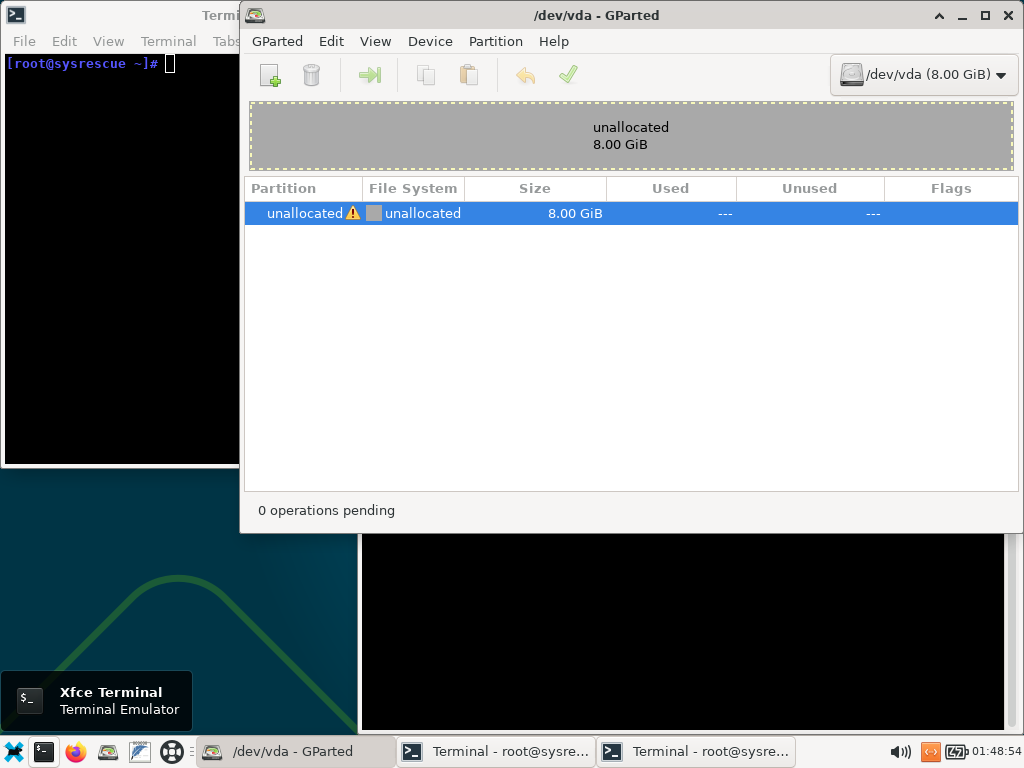Open the Device menu
Viewport: 1024px width, 768px height.
click(x=430, y=41)
